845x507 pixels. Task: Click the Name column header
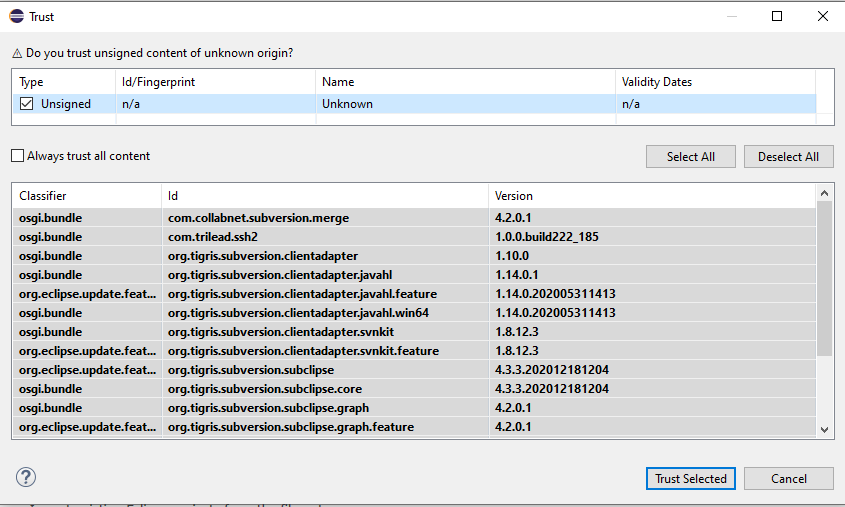466,82
